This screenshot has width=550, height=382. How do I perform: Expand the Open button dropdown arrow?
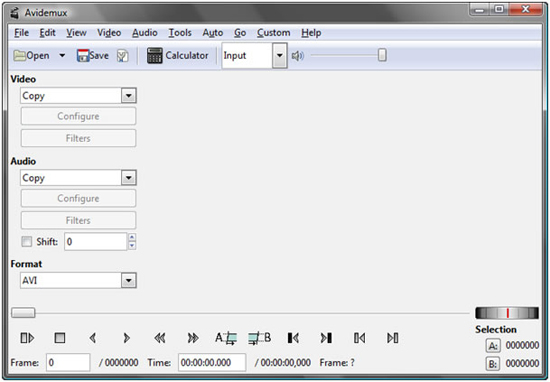click(x=62, y=55)
